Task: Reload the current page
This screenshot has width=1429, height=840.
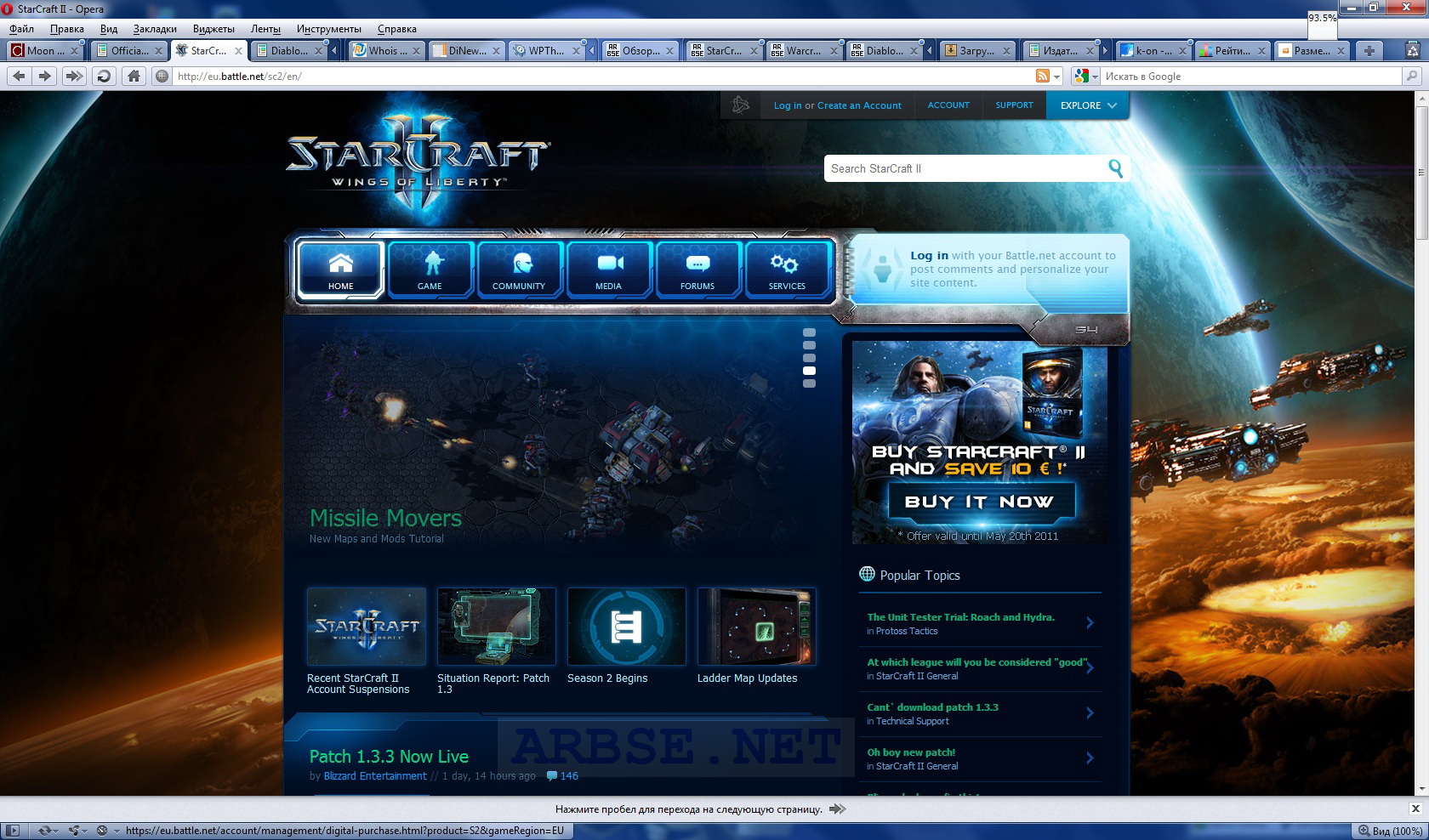Action: tap(104, 76)
